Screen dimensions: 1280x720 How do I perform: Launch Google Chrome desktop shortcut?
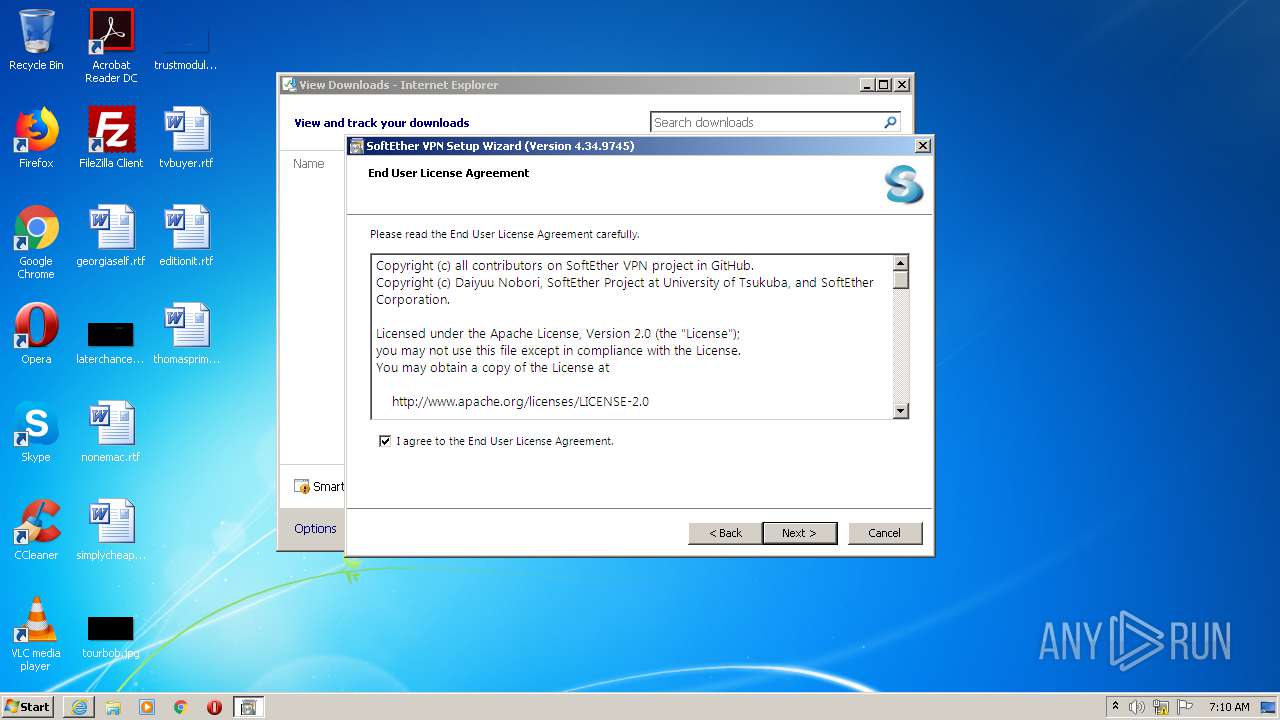36,242
